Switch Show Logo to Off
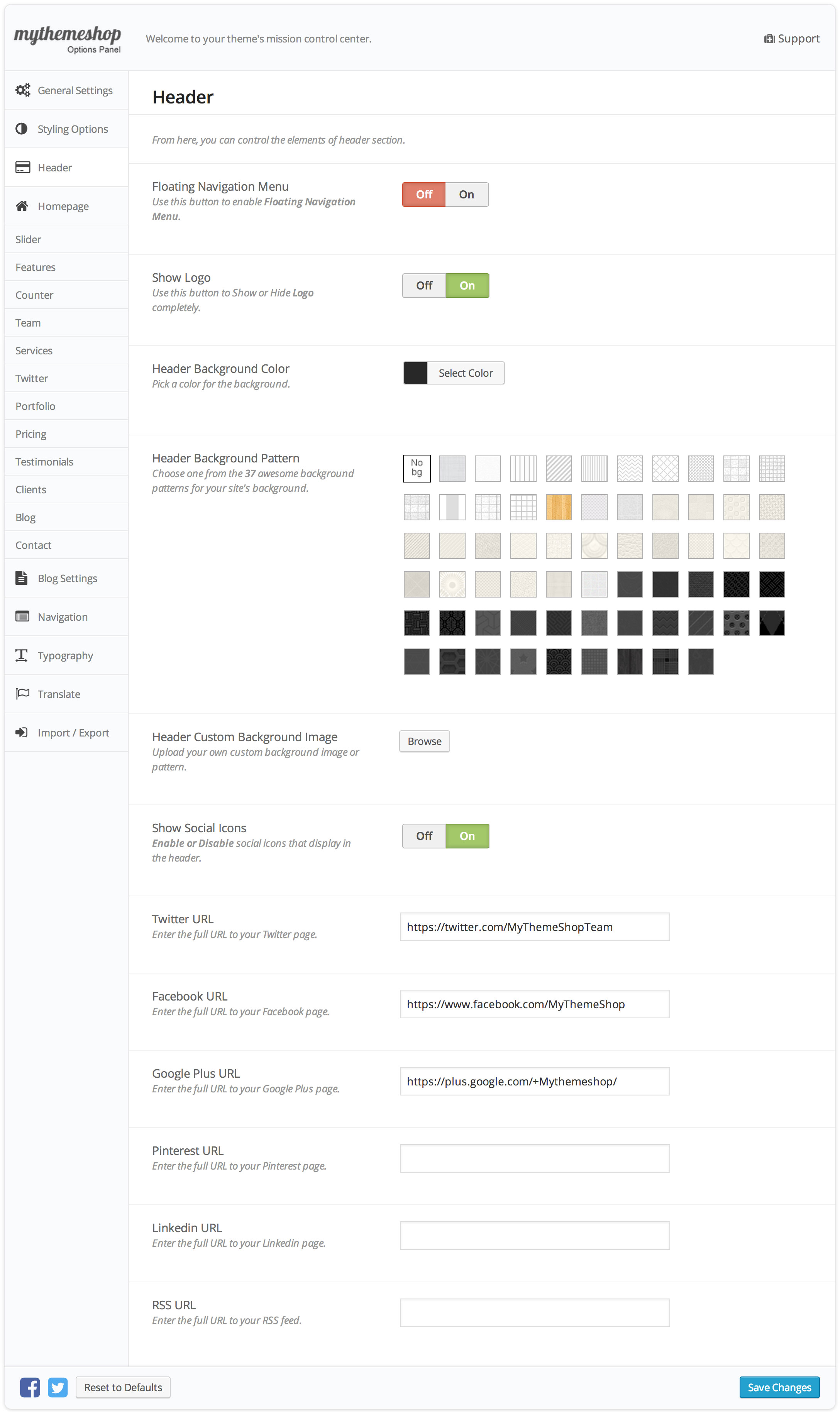Screen dimensions: 840x1412 (424, 285)
